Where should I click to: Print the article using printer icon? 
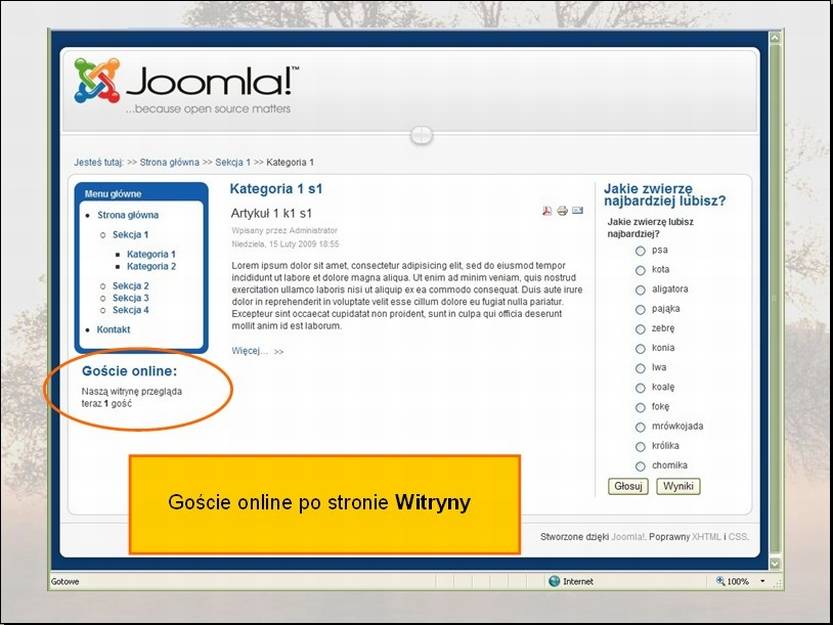click(563, 211)
